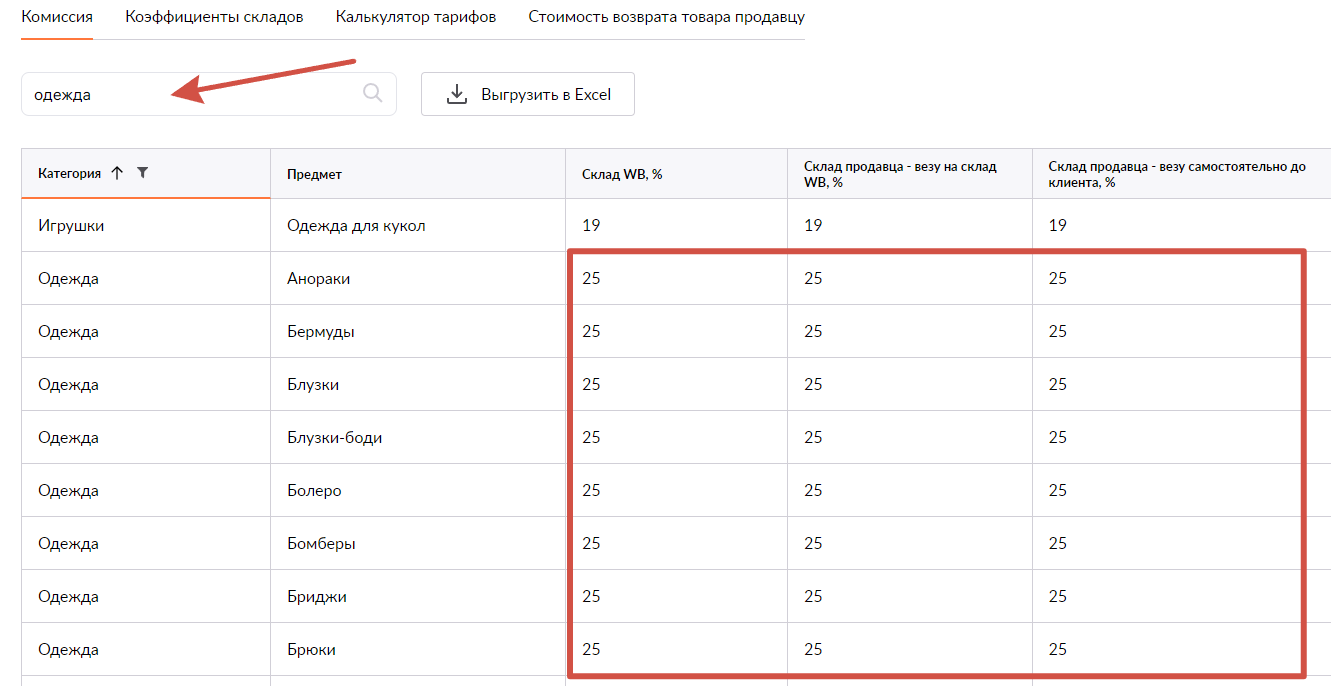Click the search magnifier icon
Screen dimensions: 1331x686
click(372, 93)
